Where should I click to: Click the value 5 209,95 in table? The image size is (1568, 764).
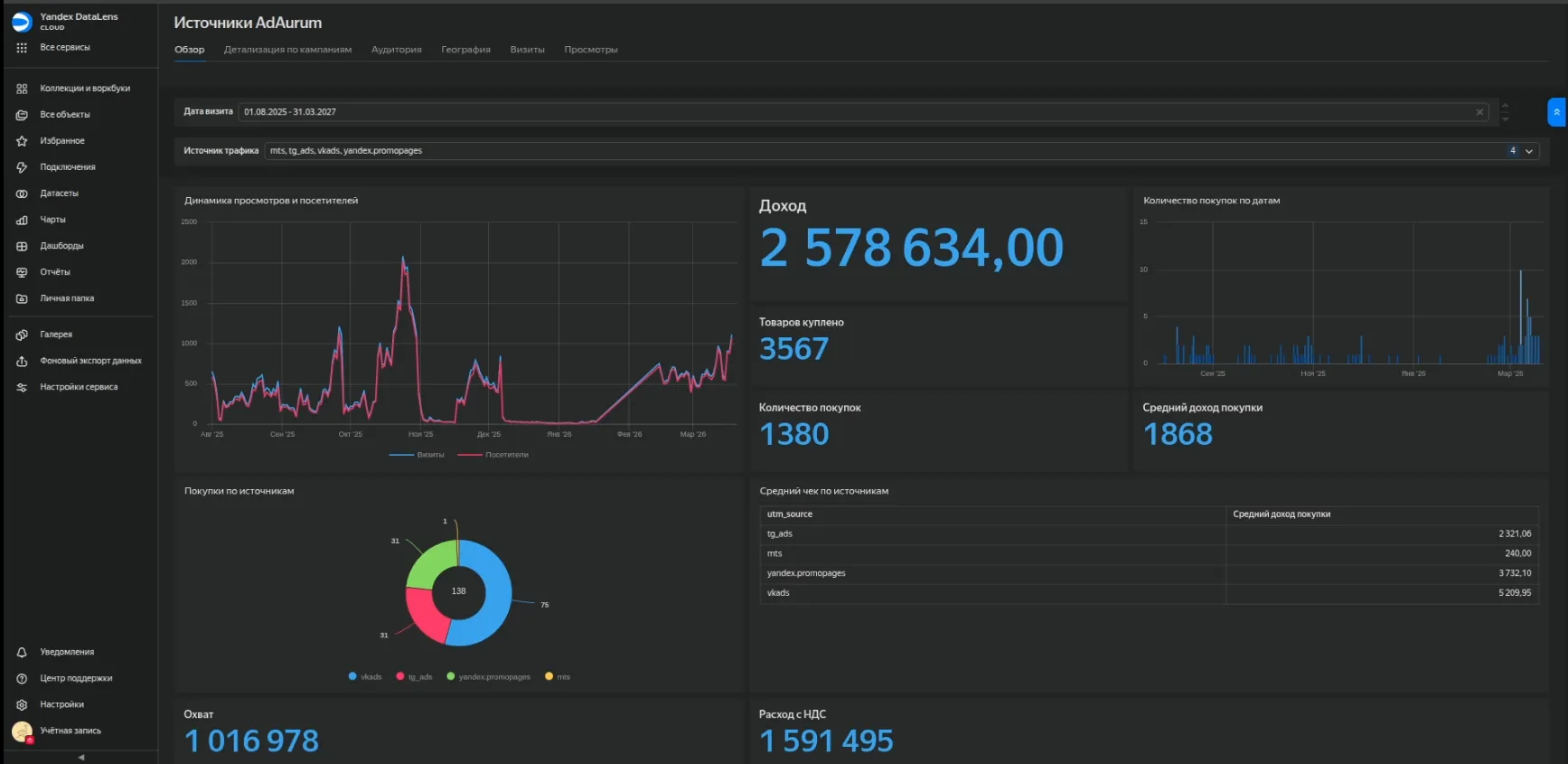pos(1515,593)
